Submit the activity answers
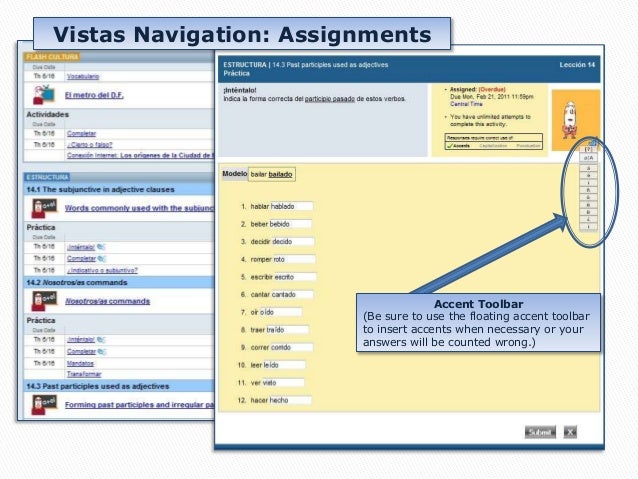This screenshot has width=638, height=479. pos(540,432)
